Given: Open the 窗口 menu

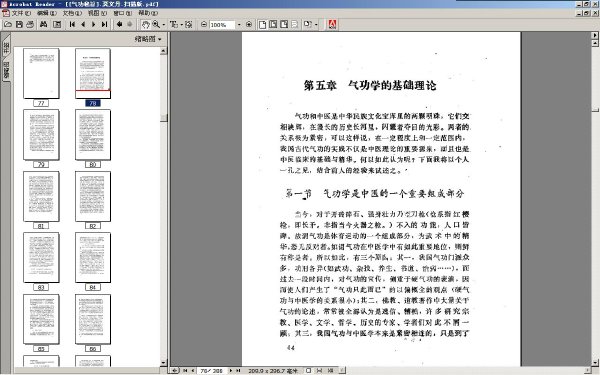Looking at the screenshot, I should pos(122,13).
